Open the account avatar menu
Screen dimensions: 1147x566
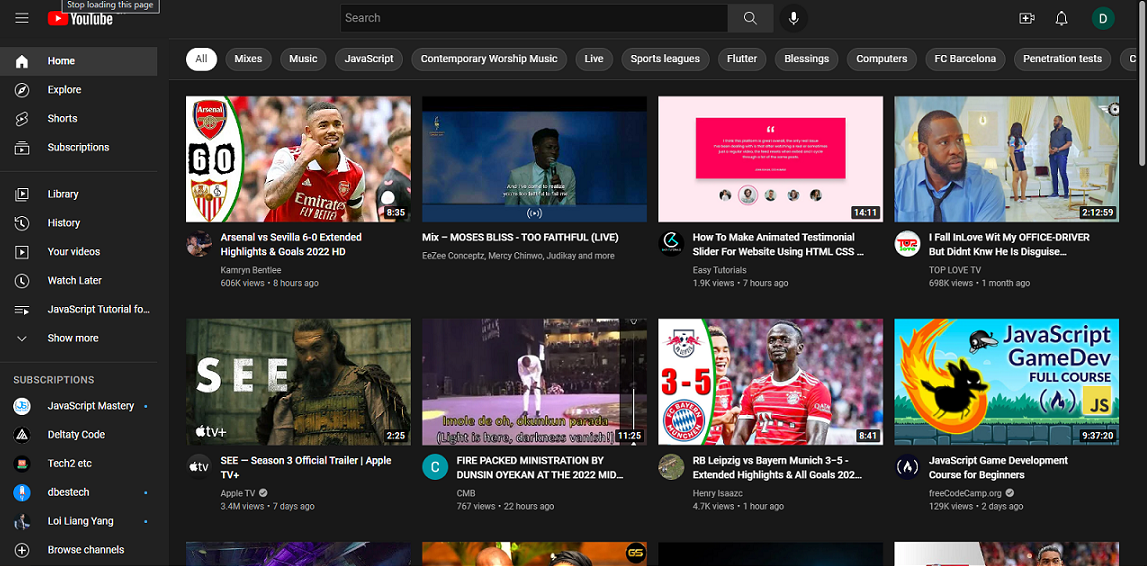(x=1102, y=18)
